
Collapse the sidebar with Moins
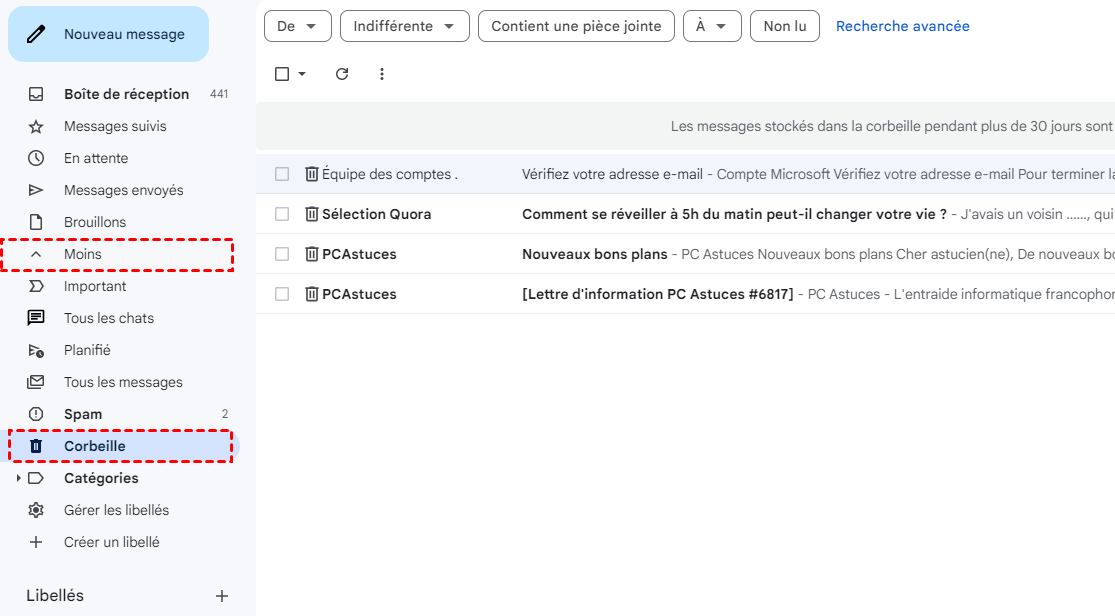[x=82, y=254]
